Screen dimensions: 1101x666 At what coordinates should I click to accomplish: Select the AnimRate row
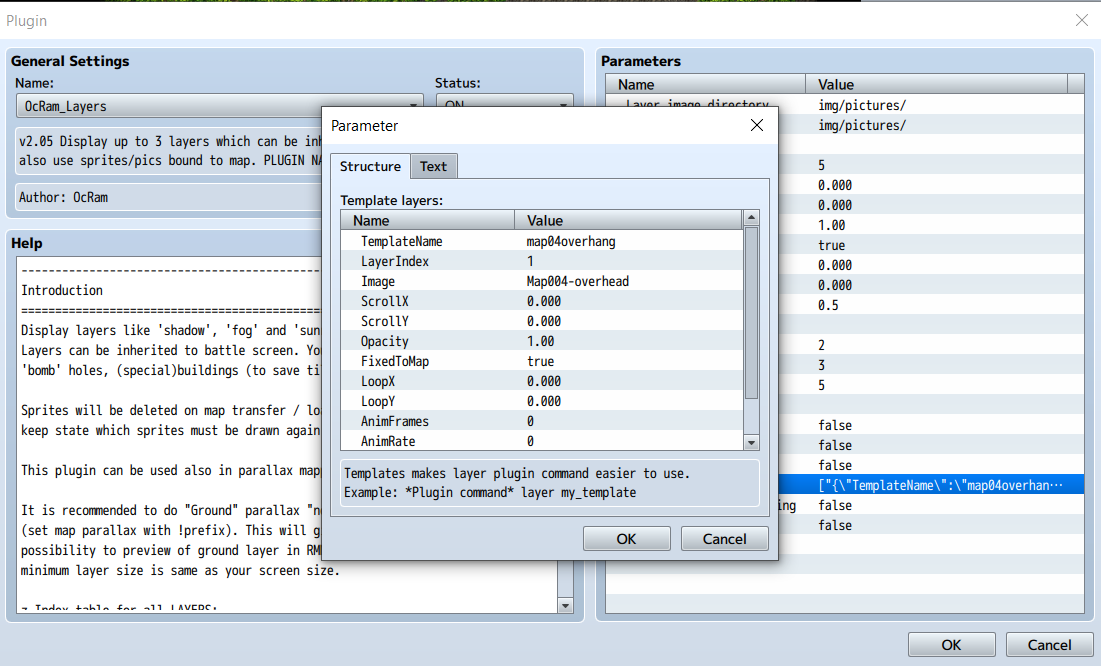click(x=541, y=441)
